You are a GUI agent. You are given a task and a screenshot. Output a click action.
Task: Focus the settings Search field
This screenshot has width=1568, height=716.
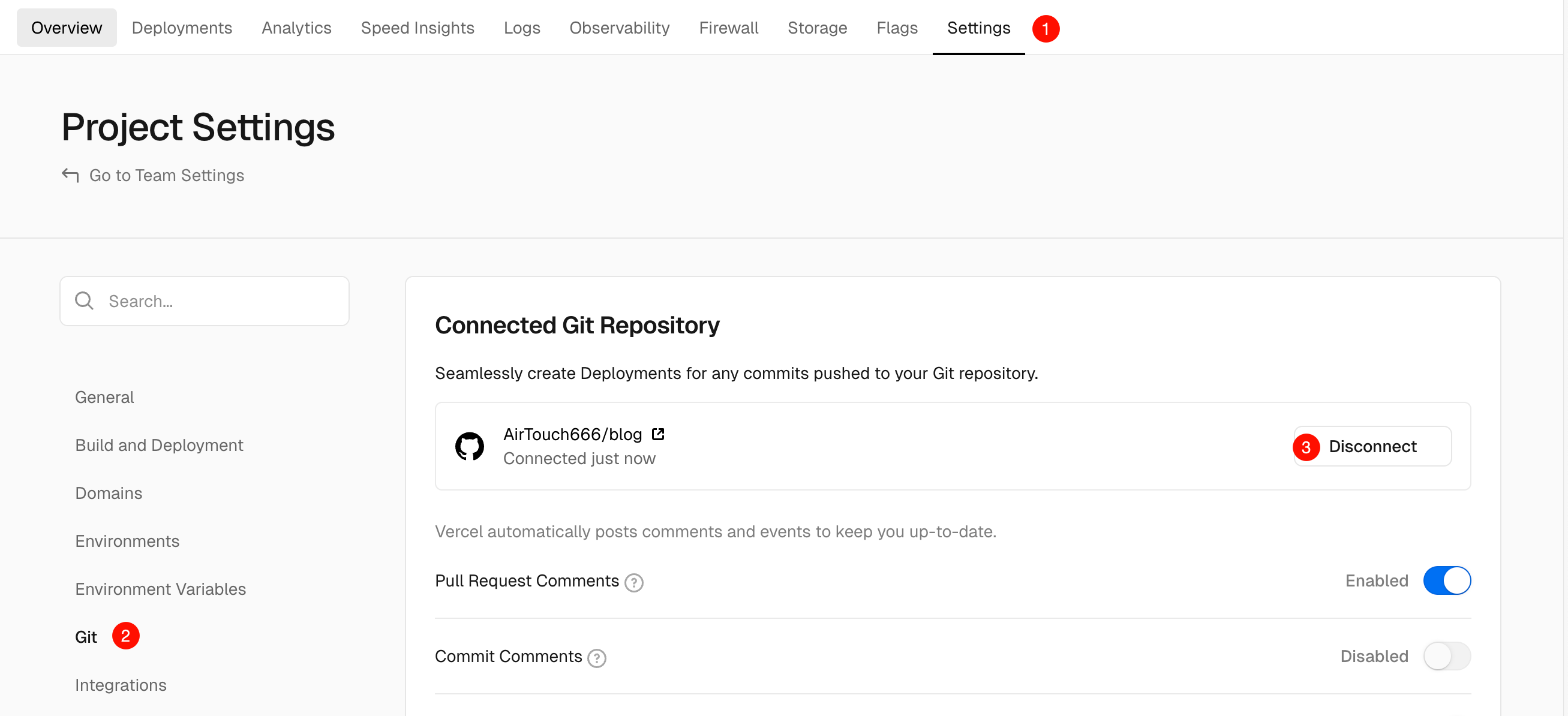coord(205,301)
